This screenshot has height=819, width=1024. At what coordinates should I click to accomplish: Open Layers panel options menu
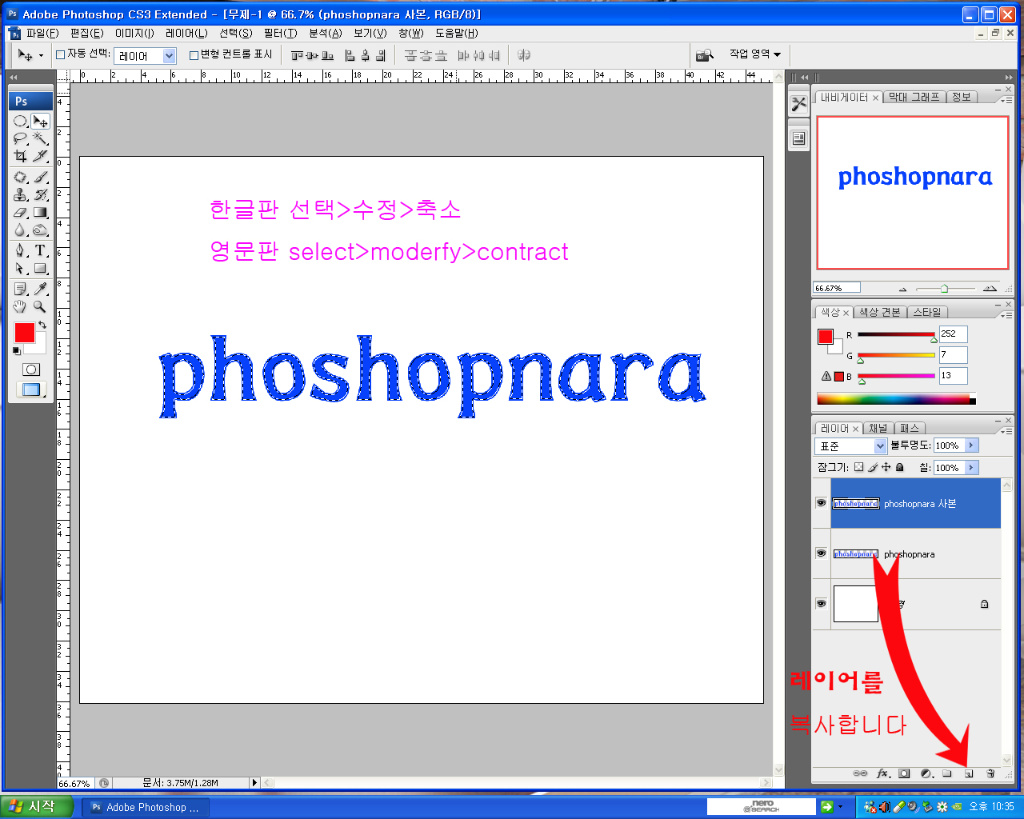[1006, 430]
